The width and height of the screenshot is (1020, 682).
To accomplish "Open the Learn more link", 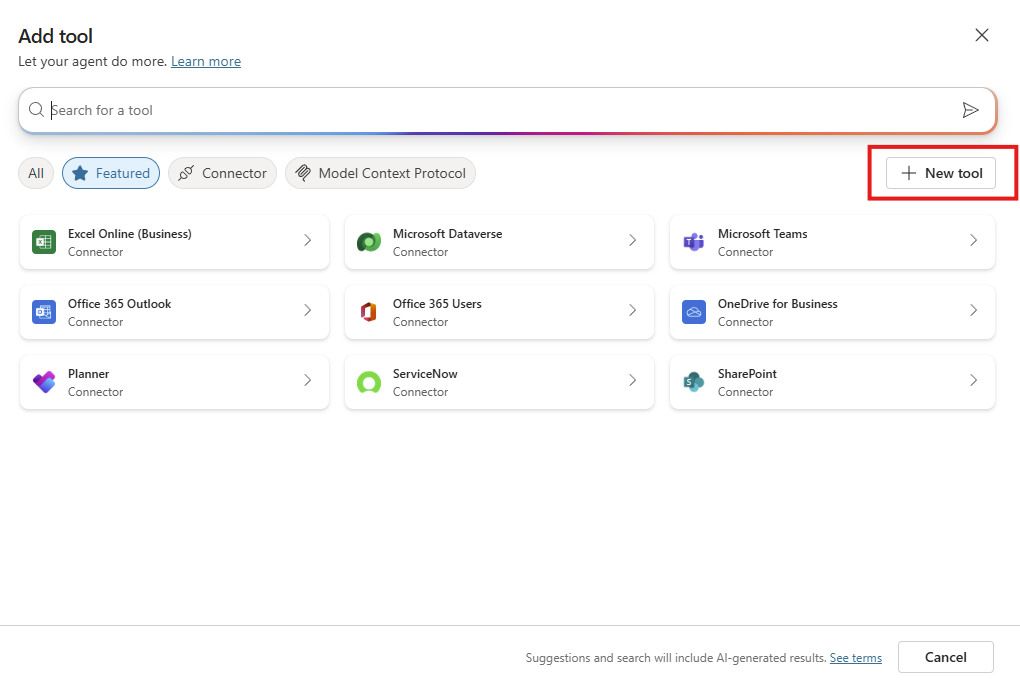I will [x=206, y=61].
